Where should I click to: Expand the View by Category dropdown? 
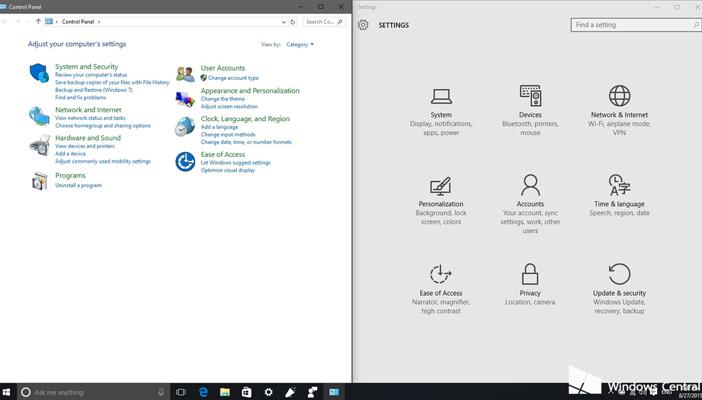[300, 45]
